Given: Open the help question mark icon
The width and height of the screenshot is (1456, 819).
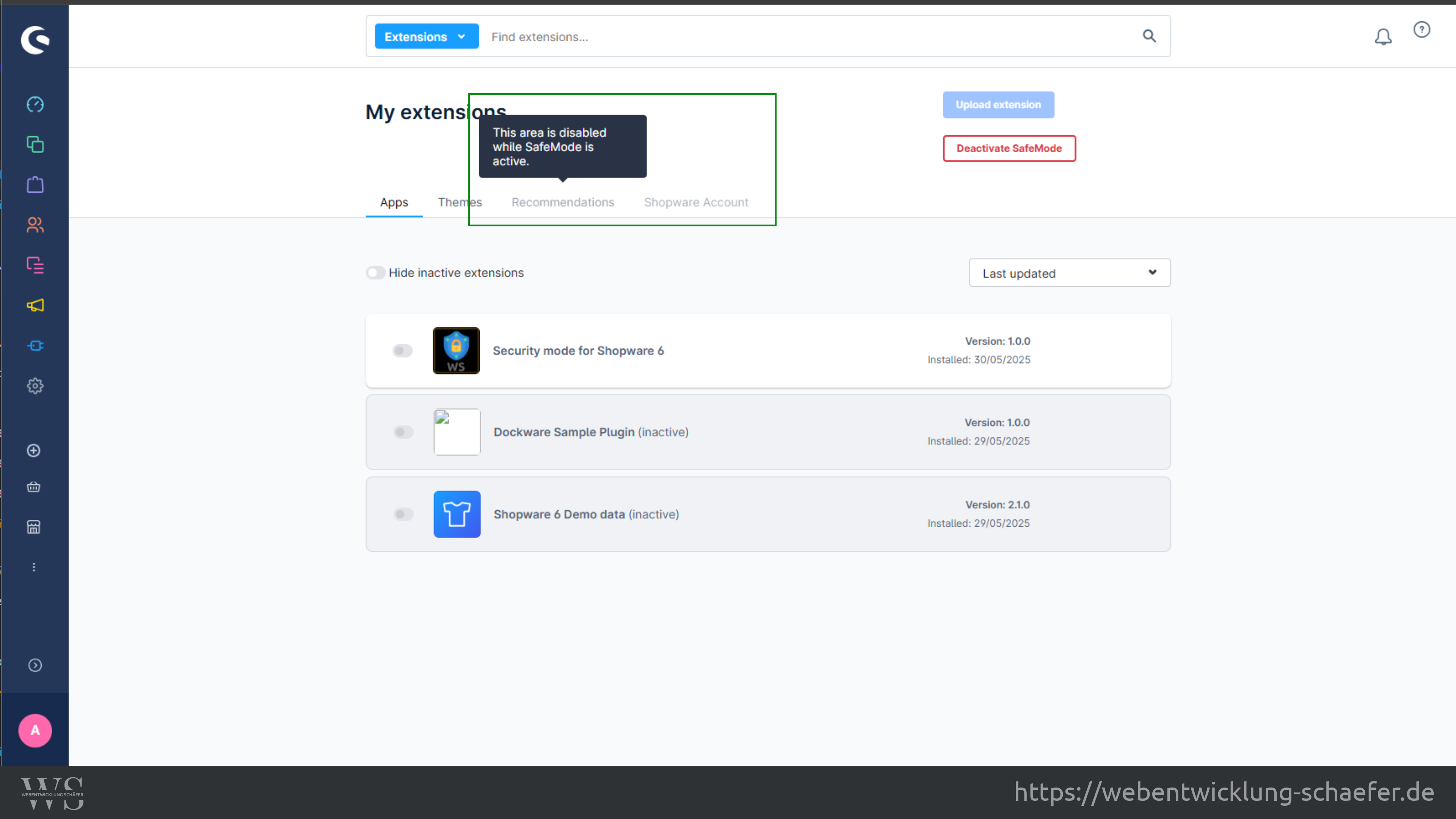Looking at the screenshot, I should 1421,30.
